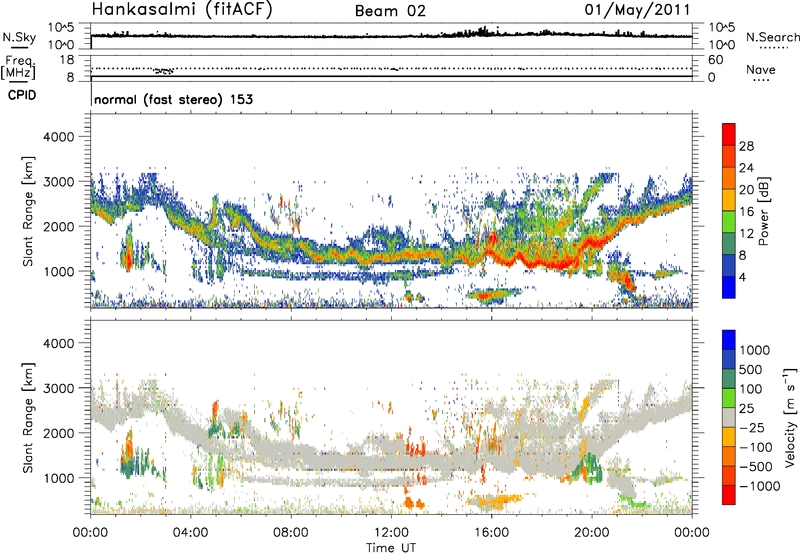The image size is (800, 554).
Task: Click the 'N.Search' legend label
Action: point(772,37)
